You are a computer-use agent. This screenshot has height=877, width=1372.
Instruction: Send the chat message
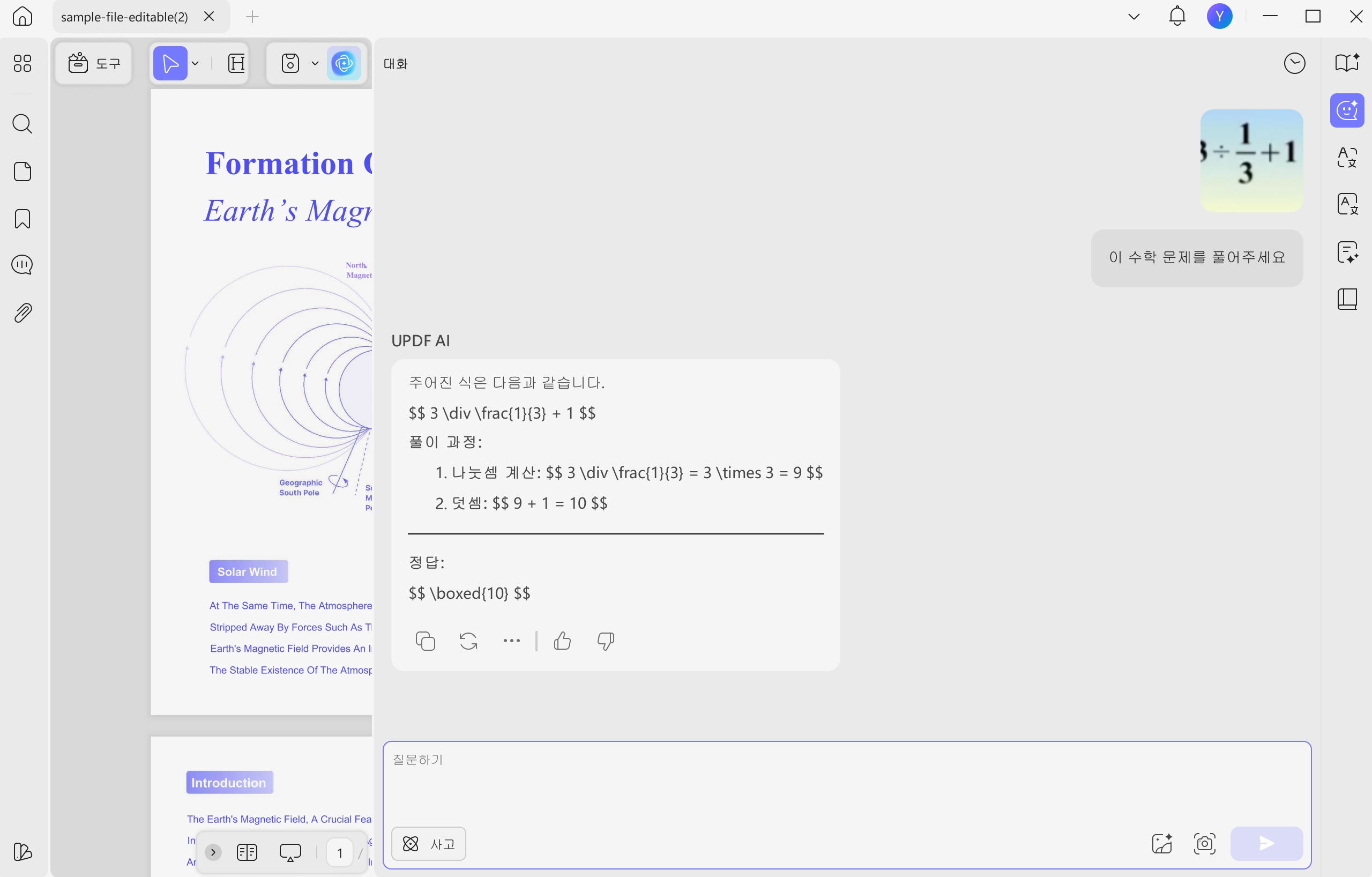1266,843
